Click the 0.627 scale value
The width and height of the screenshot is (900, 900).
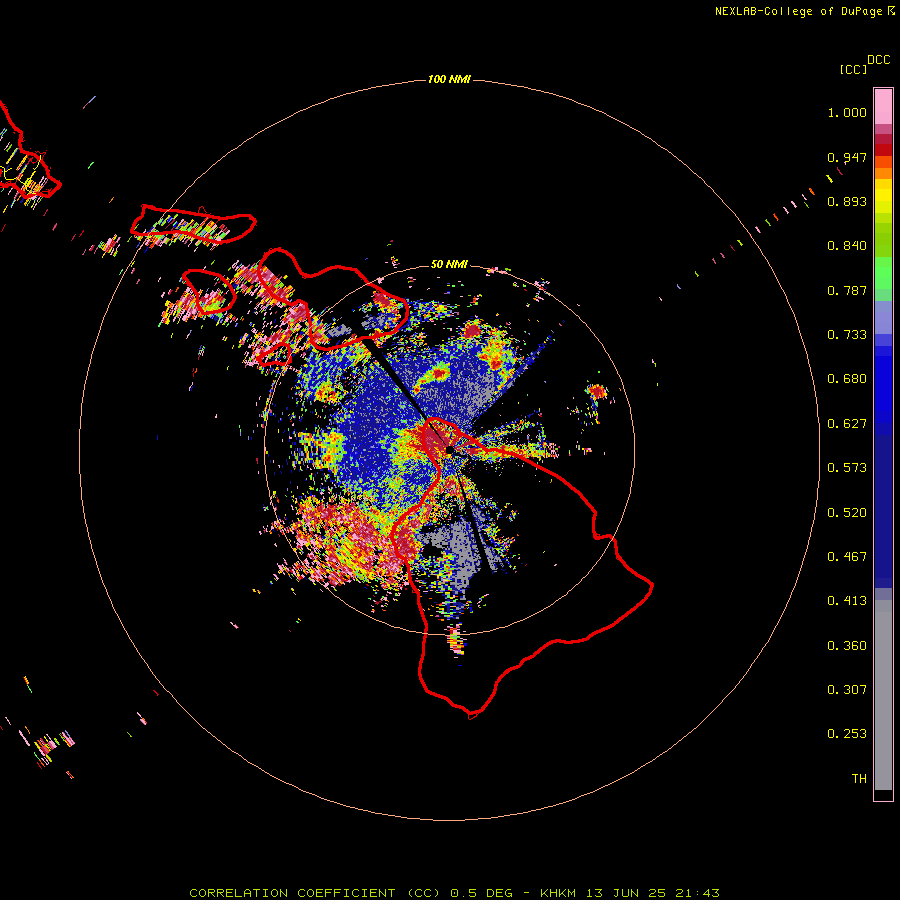[x=847, y=424]
